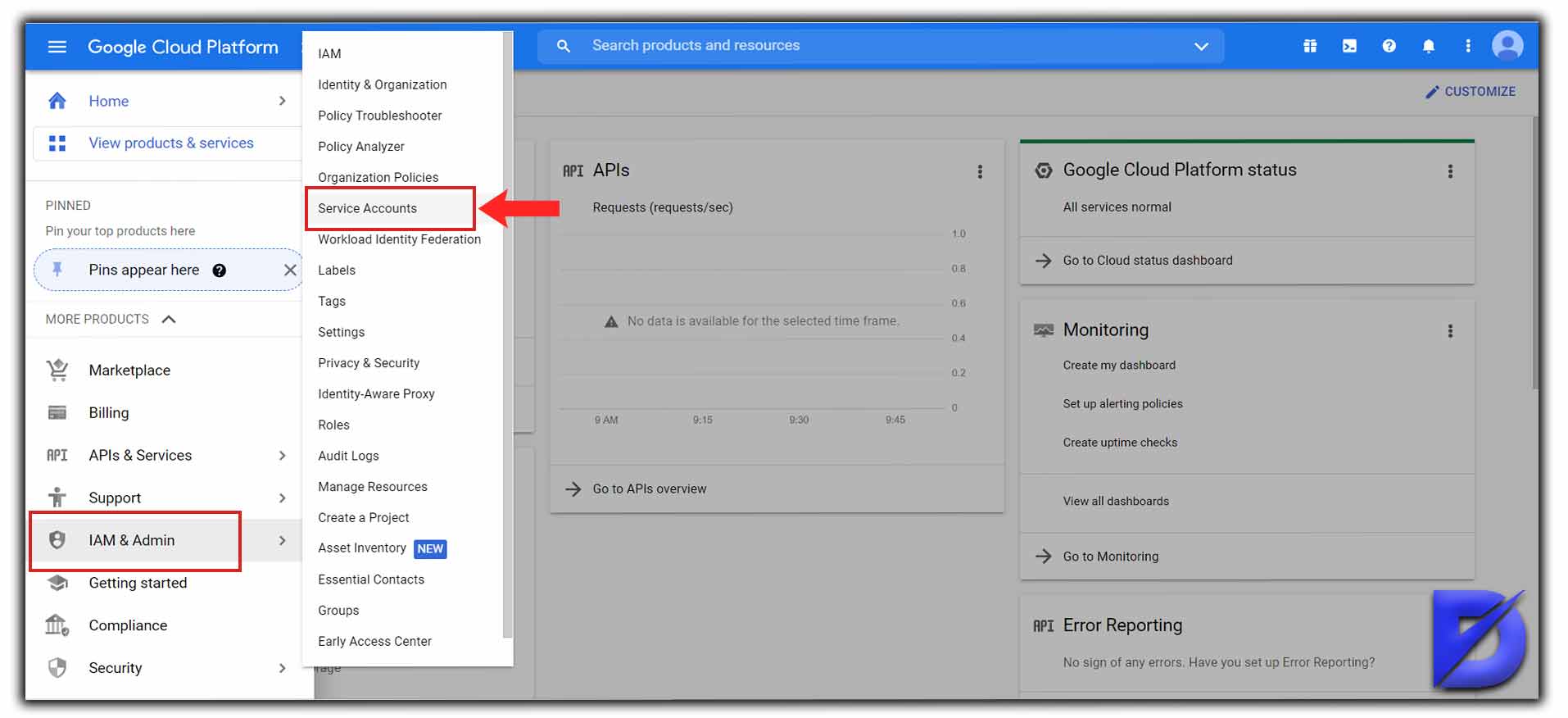Open the APIs card options menu
Viewport: 1568px width, 718px height.
pos(980,171)
